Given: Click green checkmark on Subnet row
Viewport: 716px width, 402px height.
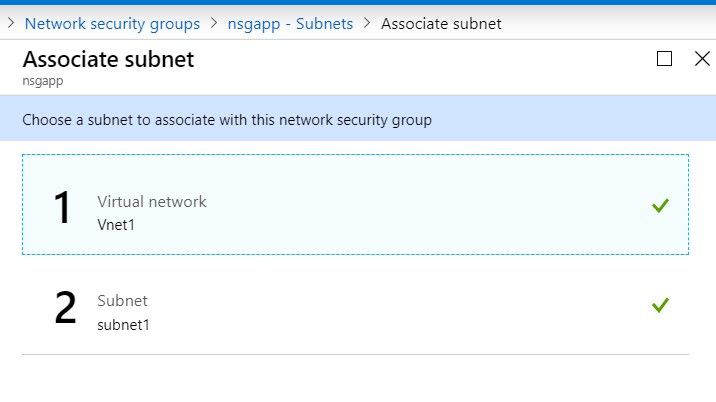Looking at the screenshot, I should pyautogui.click(x=660, y=304).
